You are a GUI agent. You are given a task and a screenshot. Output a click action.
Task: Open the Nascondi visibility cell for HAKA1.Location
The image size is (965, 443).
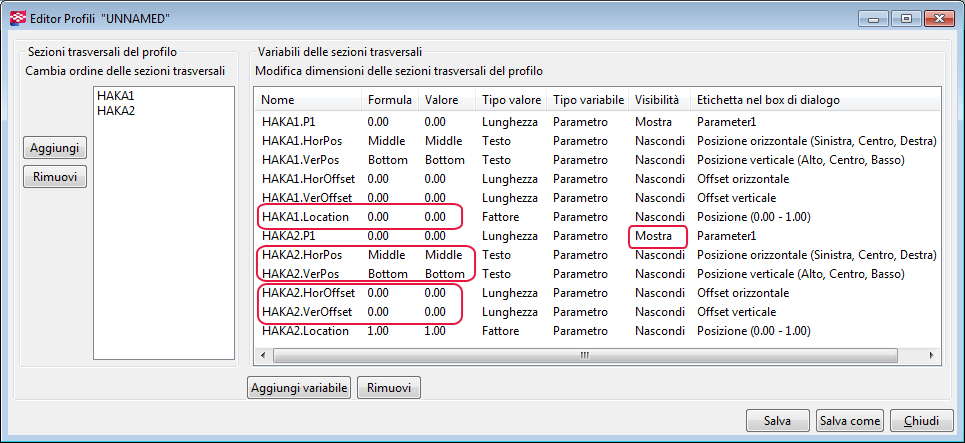[x=660, y=217]
